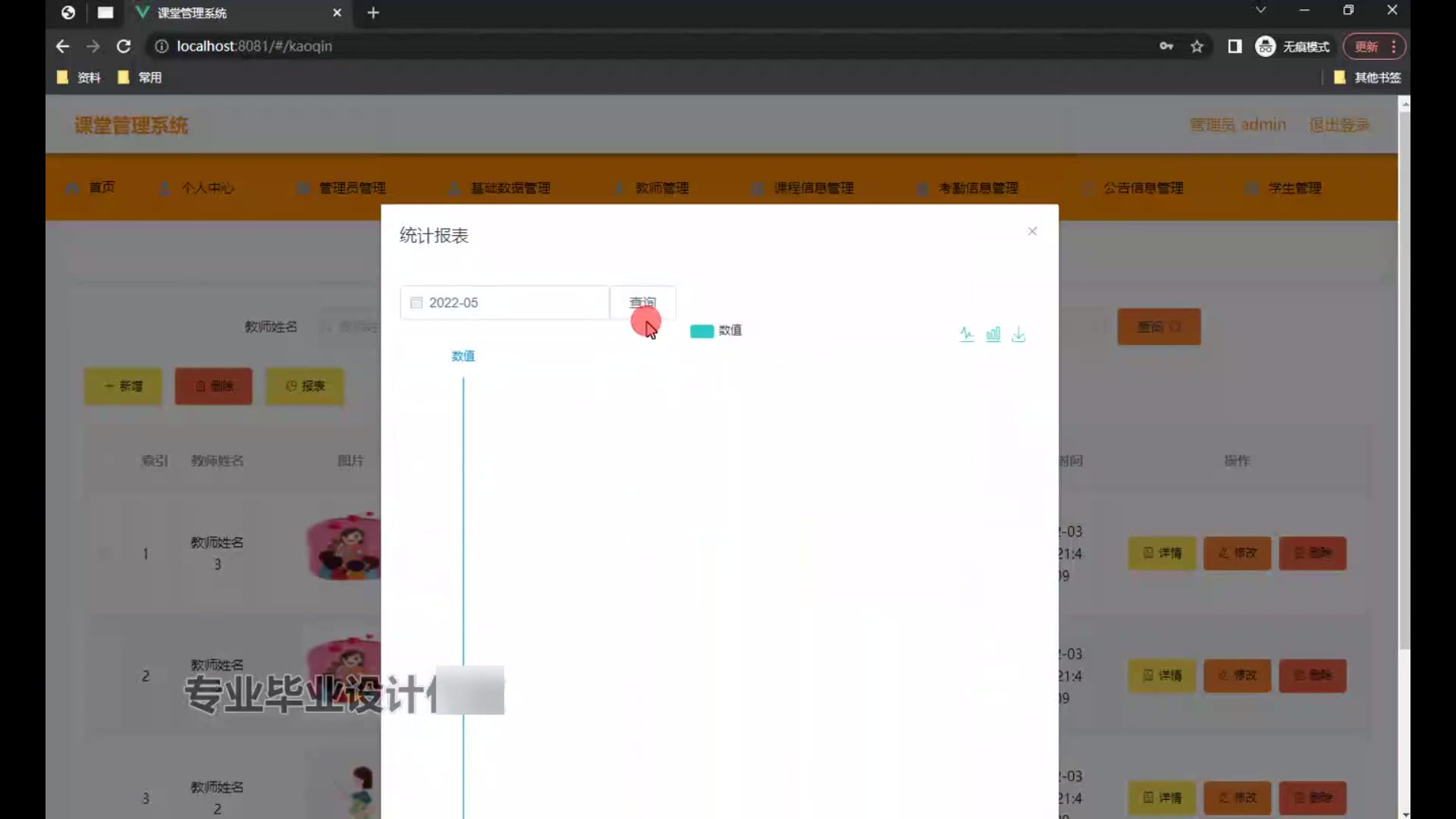The height and width of the screenshot is (819, 1456).
Task: Open the 资料 bookmarks folder
Action: tap(79, 77)
